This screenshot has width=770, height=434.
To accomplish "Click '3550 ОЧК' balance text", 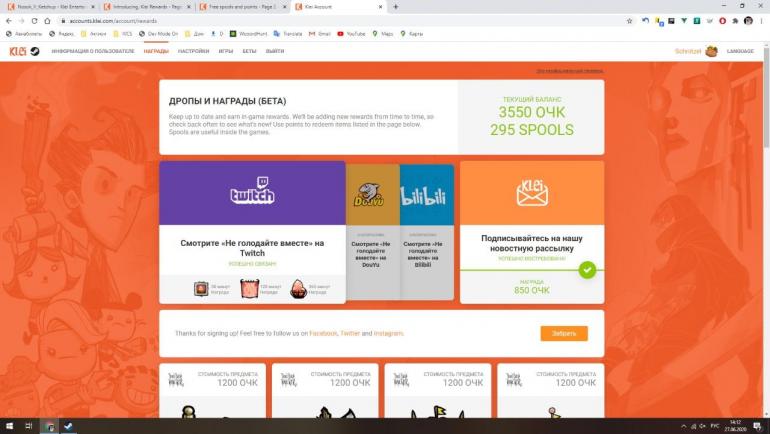I will pyautogui.click(x=532, y=112).
